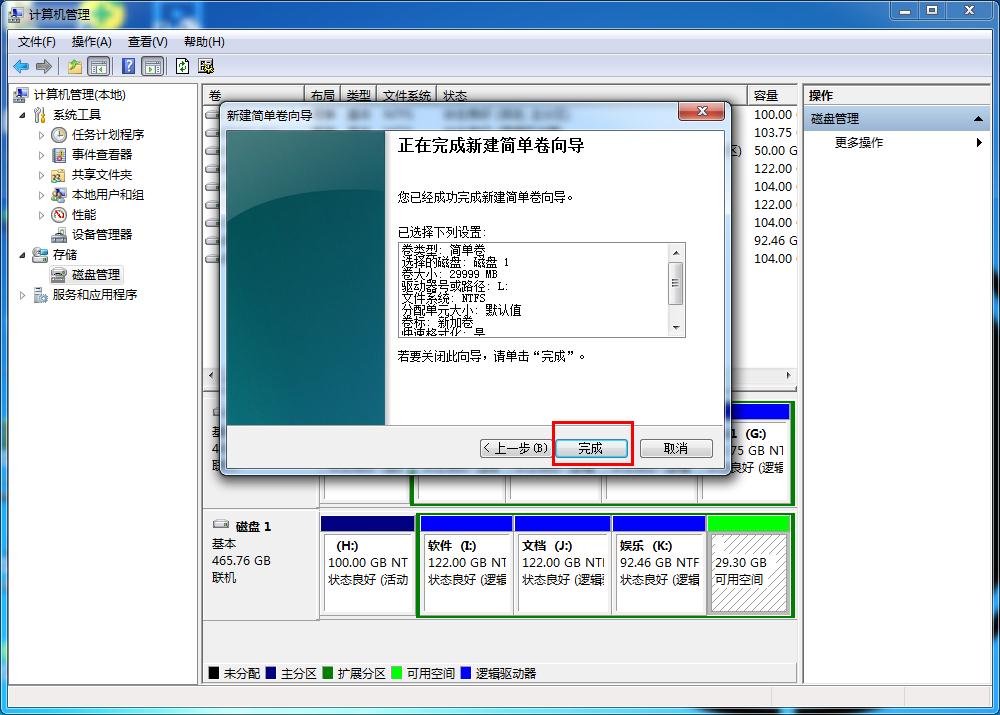Open the 文件(F) menu
Viewport: 1000px width, 715px height.
[x=37, y=42]
